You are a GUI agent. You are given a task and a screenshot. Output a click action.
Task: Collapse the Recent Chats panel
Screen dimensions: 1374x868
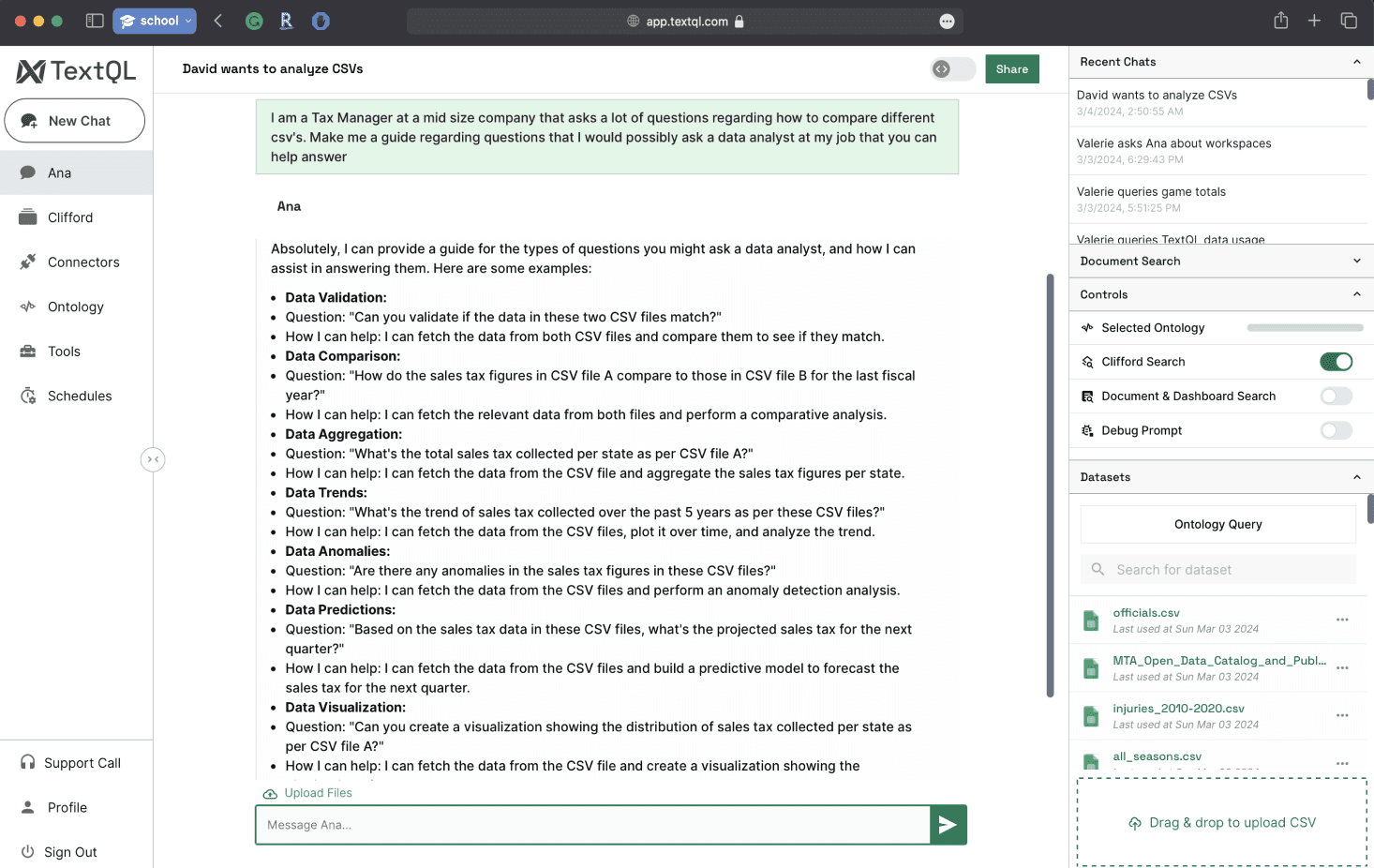1356,62
